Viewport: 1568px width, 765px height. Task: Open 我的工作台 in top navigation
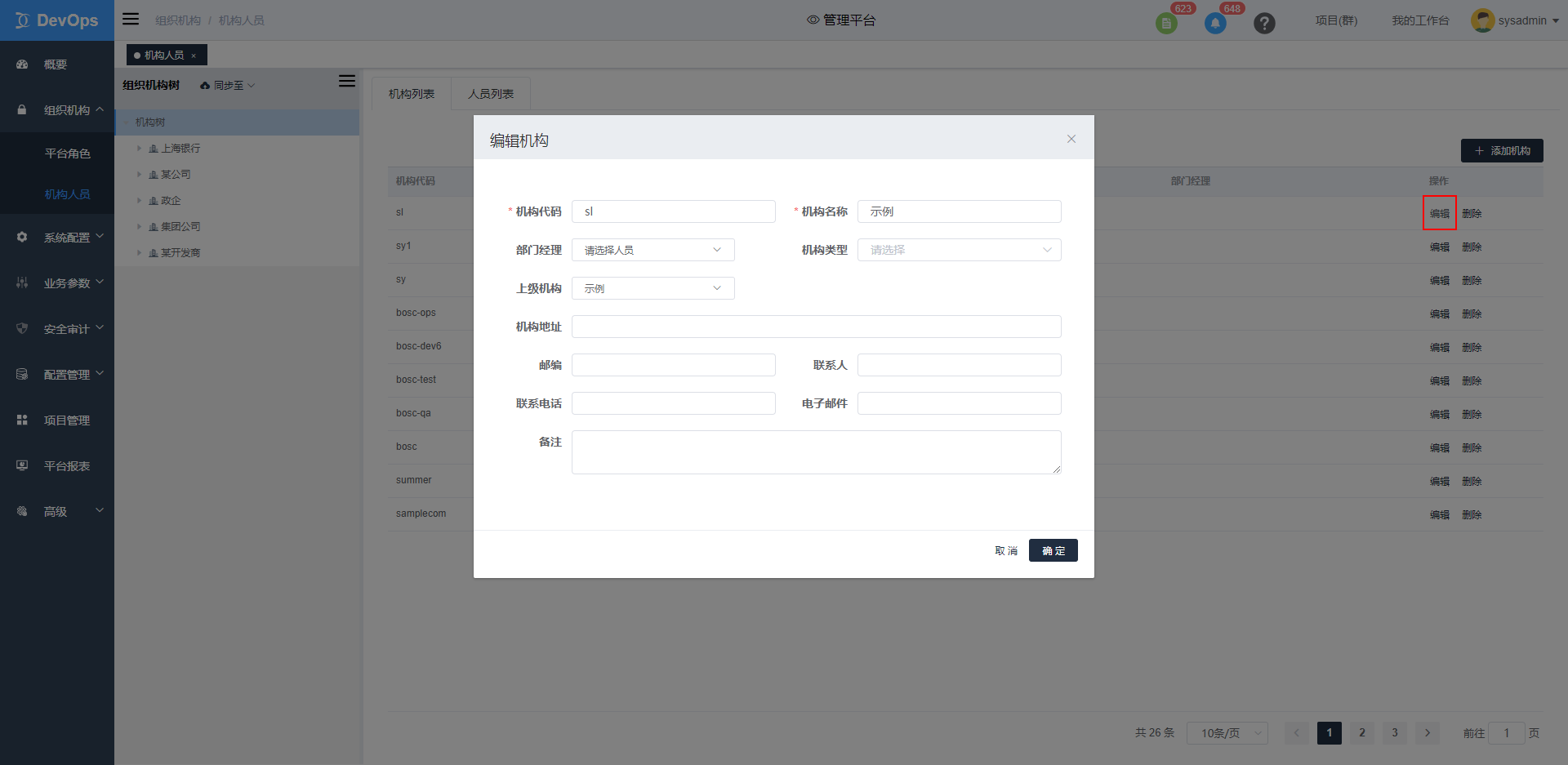point(1420,20)
